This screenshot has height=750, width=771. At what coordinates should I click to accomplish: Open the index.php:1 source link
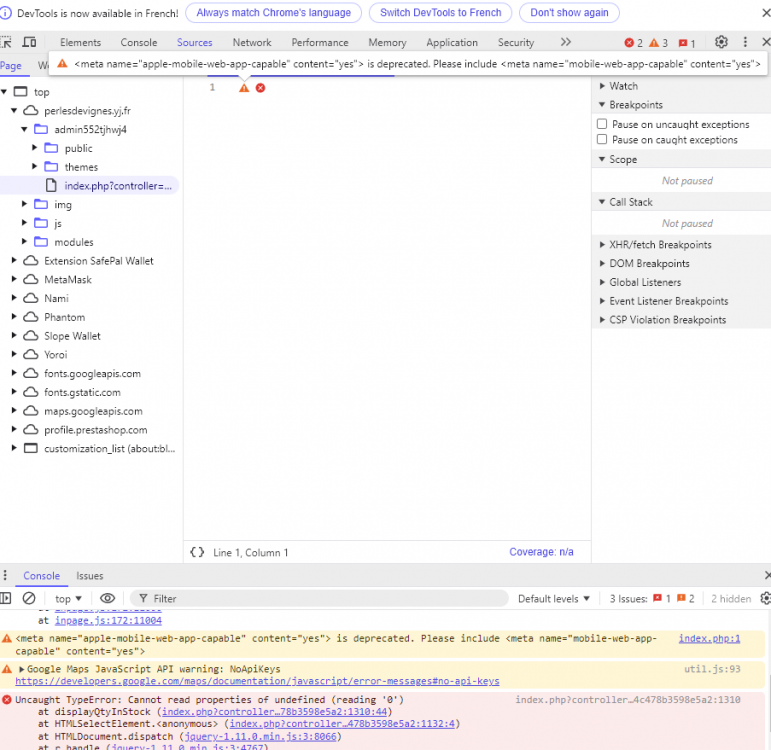click(x=709, y=638)
